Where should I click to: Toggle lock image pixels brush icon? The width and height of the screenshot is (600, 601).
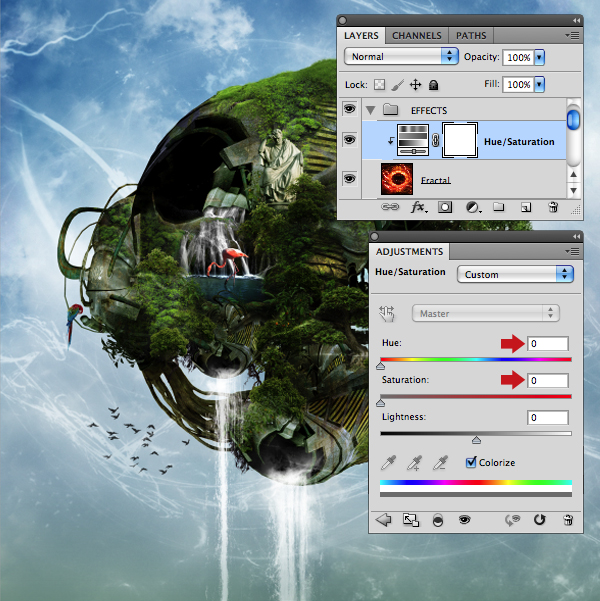[x=398, y=85]
